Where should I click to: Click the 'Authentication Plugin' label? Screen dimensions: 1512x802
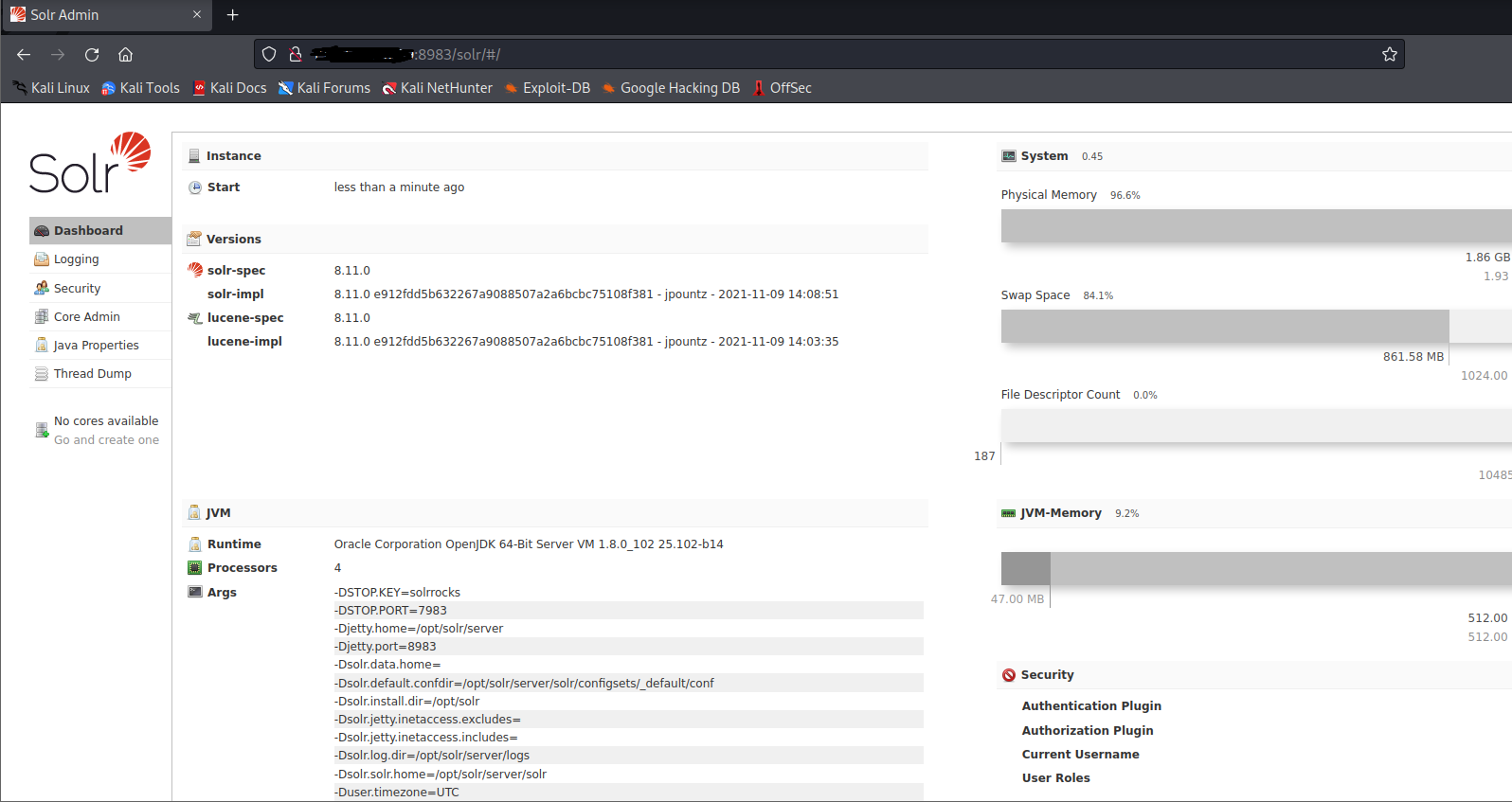pos(1091,706)
